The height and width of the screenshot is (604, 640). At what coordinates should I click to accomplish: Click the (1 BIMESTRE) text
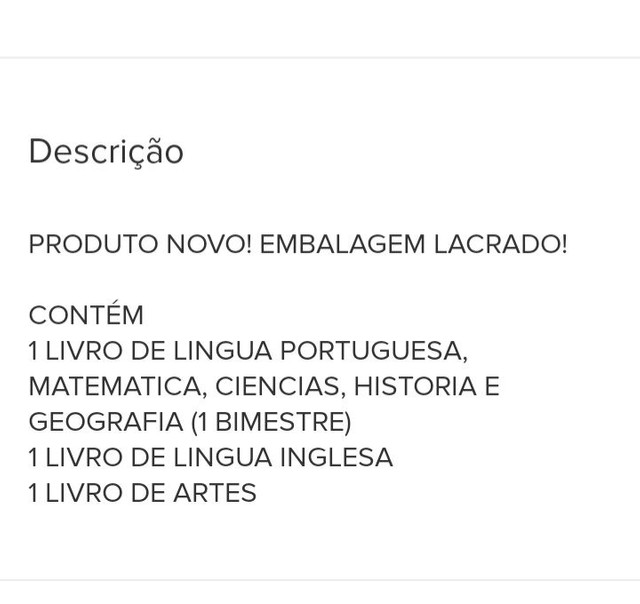point(271,422)
